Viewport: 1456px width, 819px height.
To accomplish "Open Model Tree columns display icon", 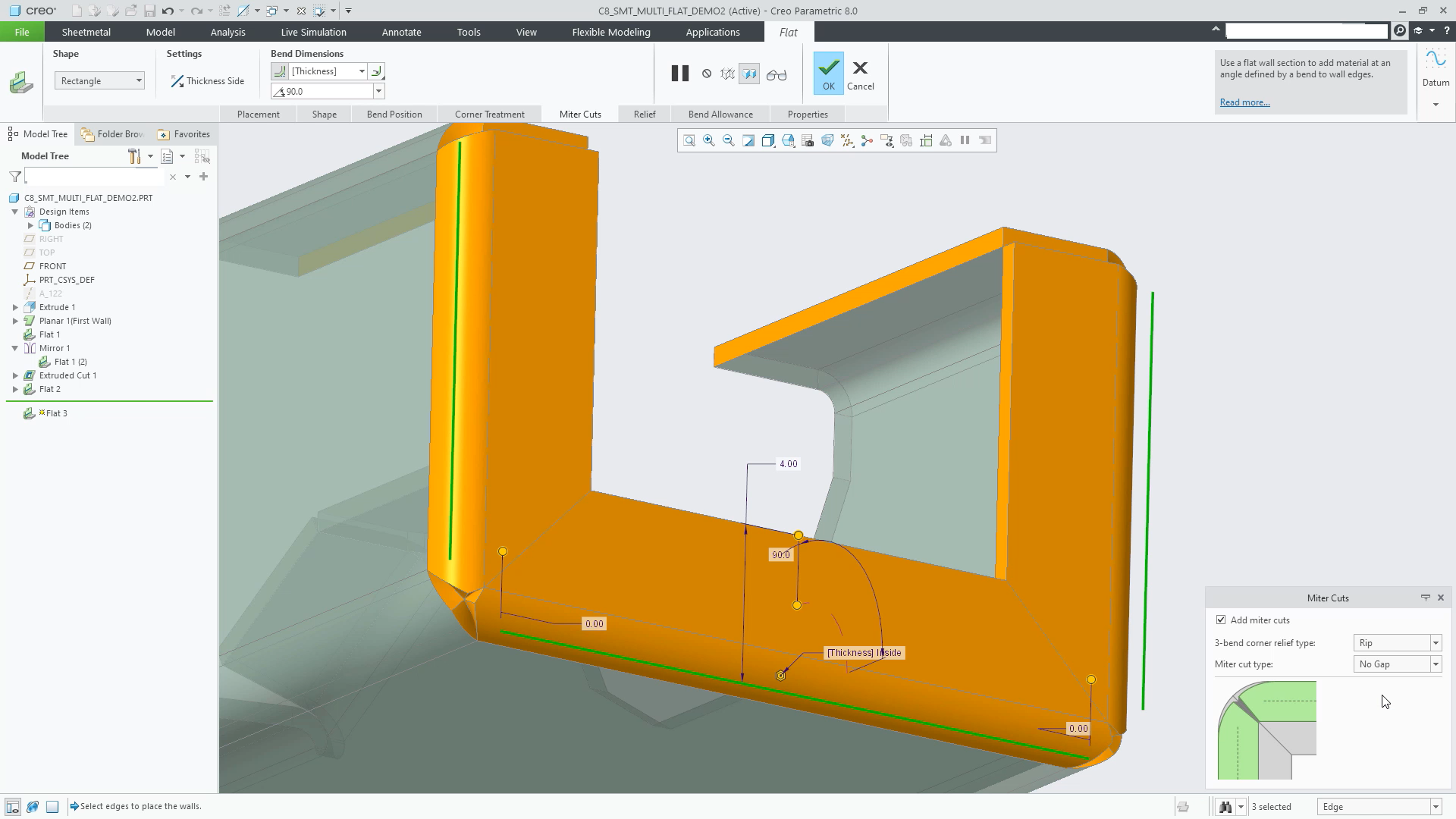I will pos(168,156).
